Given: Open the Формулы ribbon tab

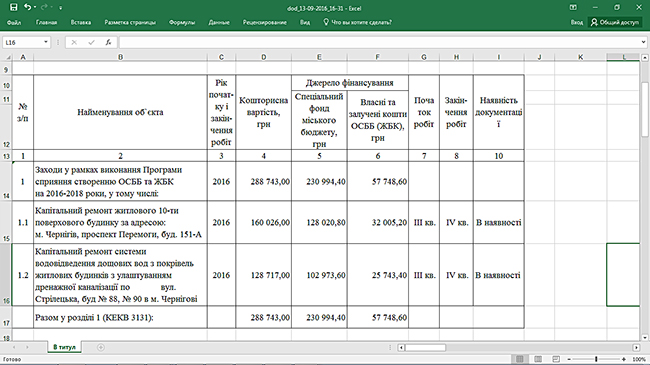Looking at the screenshot, I should (x=182, y=22).
